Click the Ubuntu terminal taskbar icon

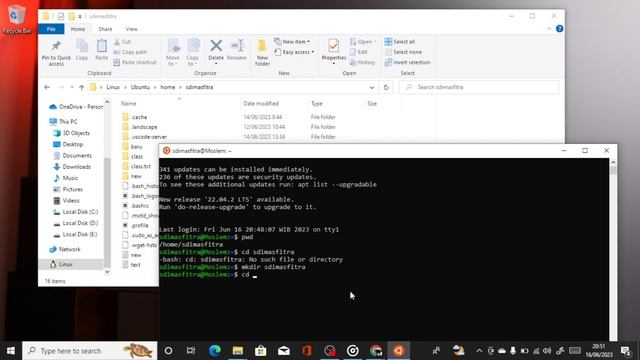[398, 350]
